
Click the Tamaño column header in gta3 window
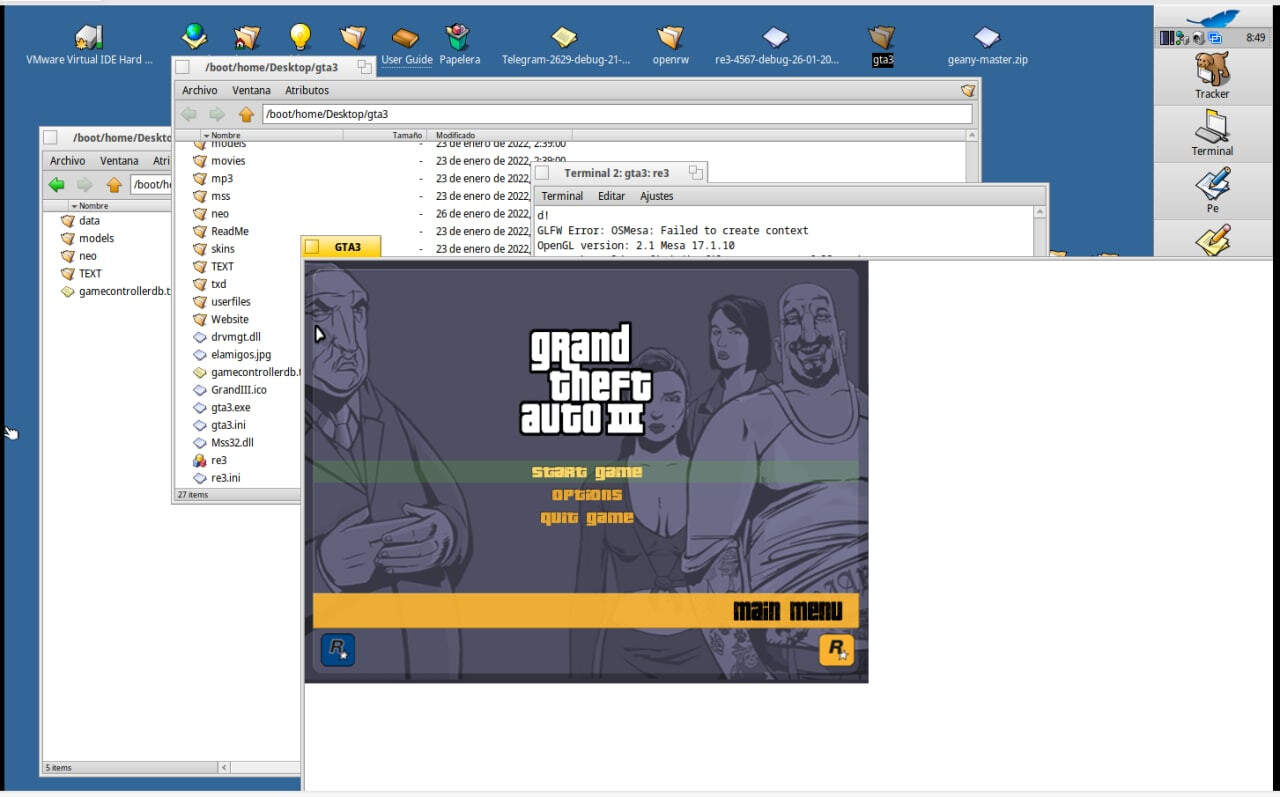[385, 135]
